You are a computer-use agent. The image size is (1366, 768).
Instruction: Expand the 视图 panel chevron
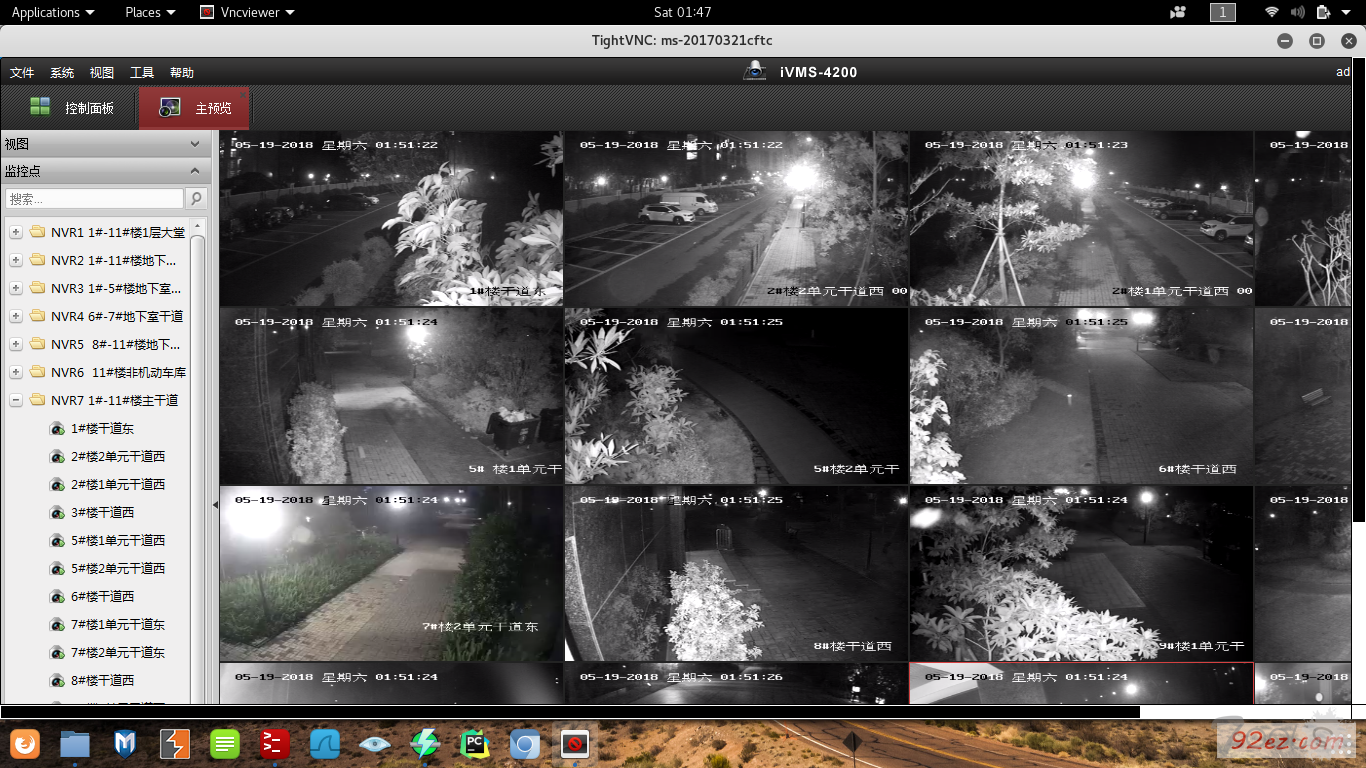tap(195, 144)
